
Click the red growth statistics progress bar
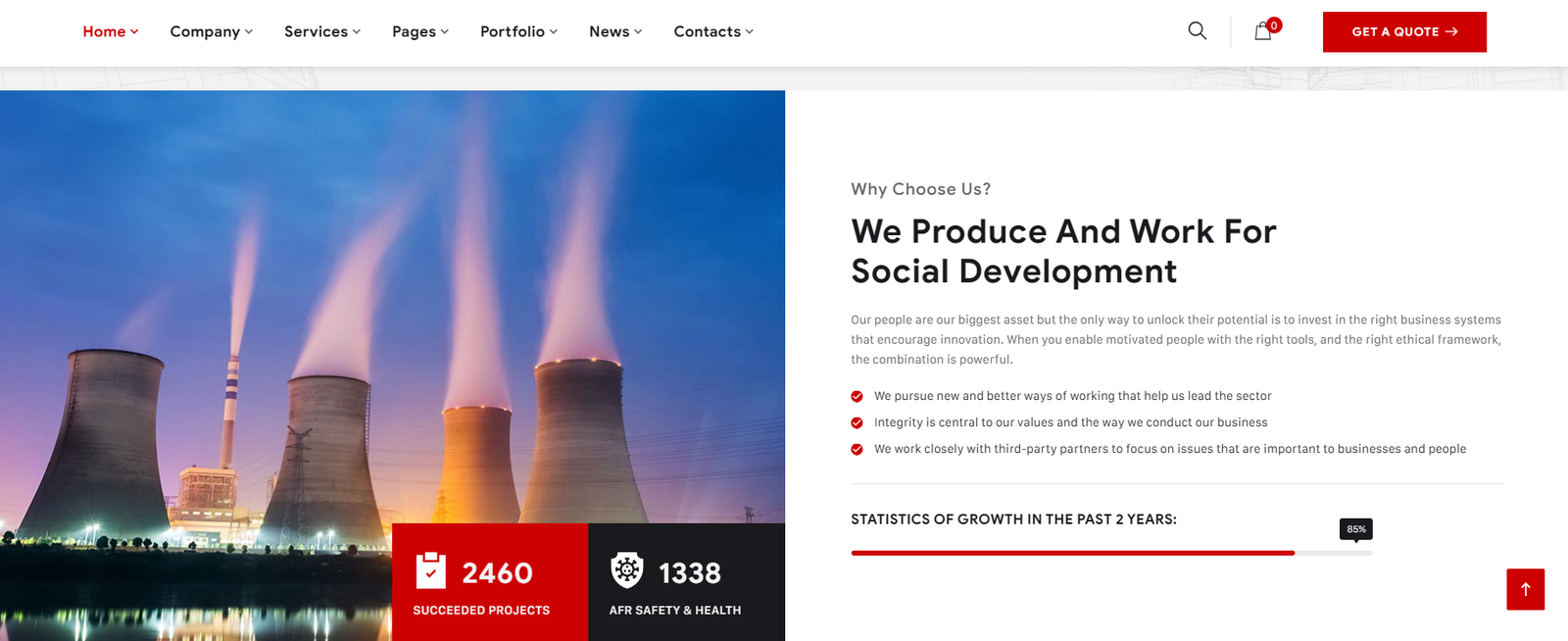coord(1072,553)
